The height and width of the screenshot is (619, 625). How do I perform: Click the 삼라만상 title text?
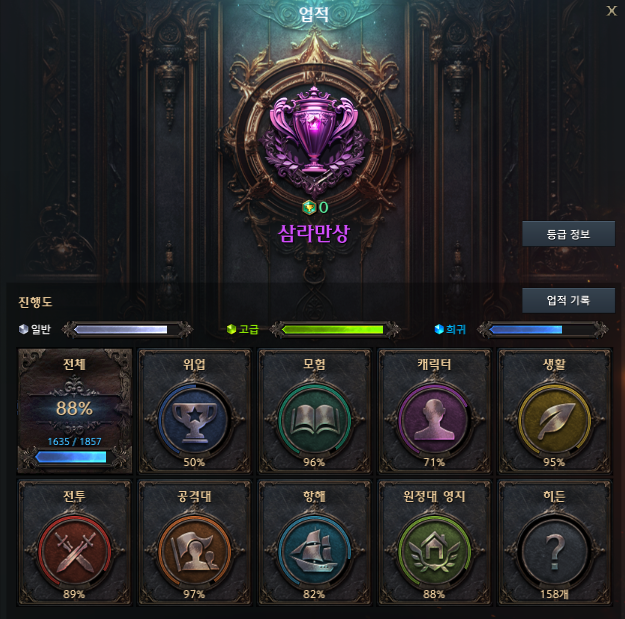click(x=314, y=233)
